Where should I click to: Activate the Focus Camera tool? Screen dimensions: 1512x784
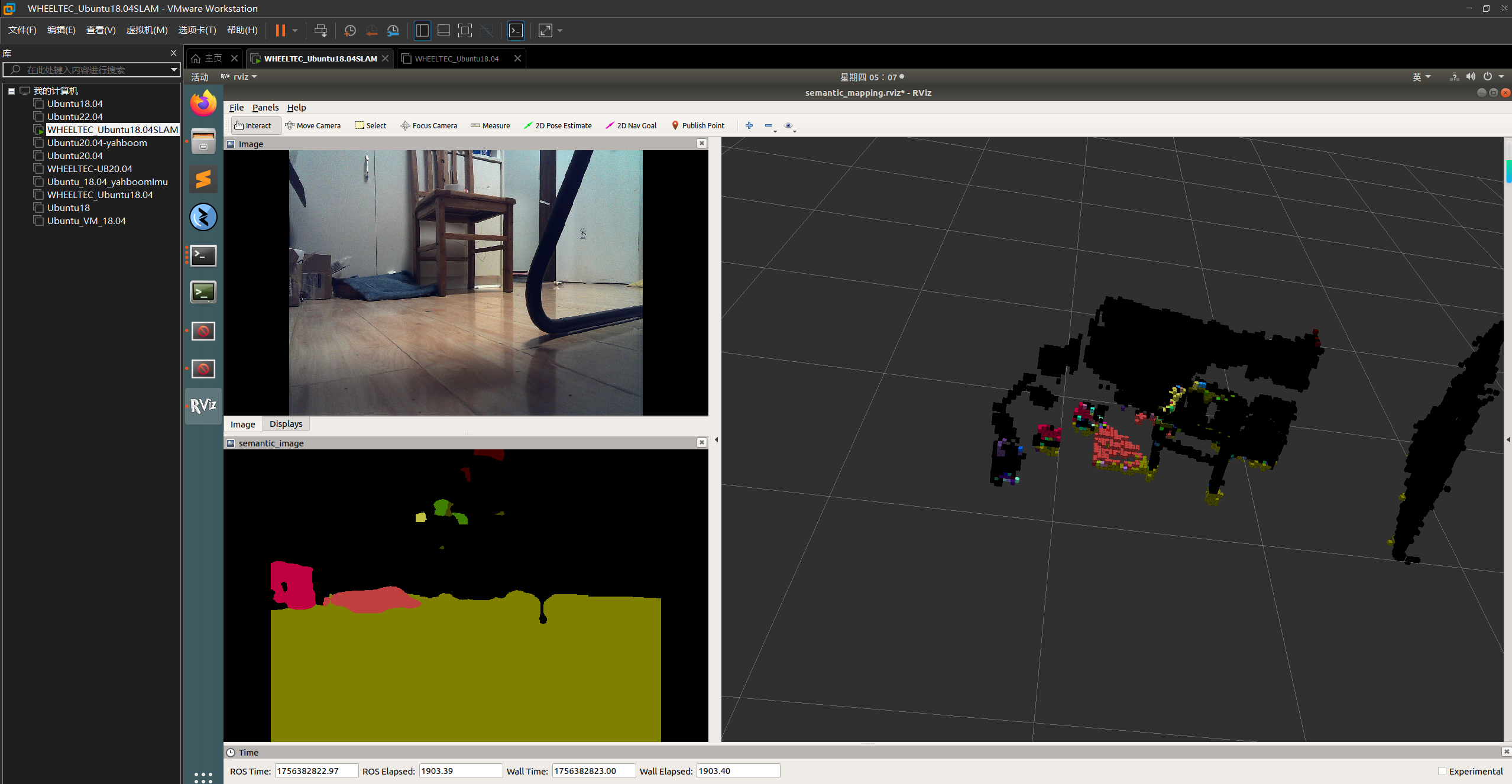coord(429,125)
